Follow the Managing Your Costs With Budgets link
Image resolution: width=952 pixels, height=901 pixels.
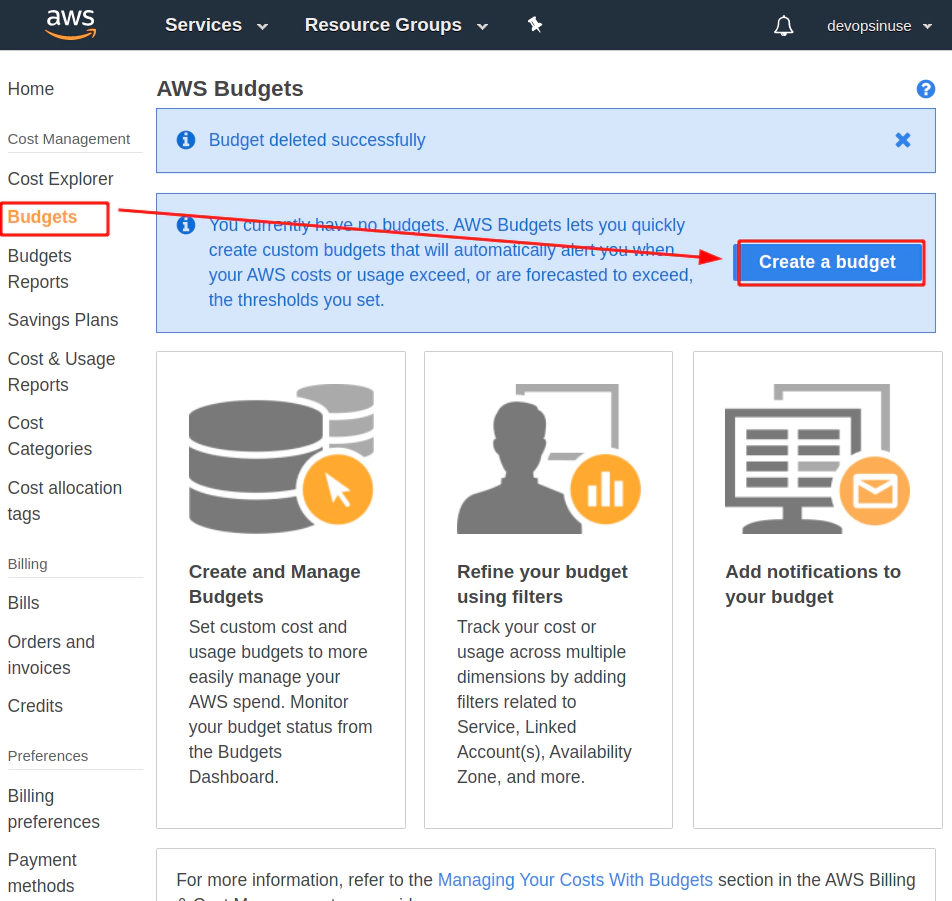(x=575, y=880)
